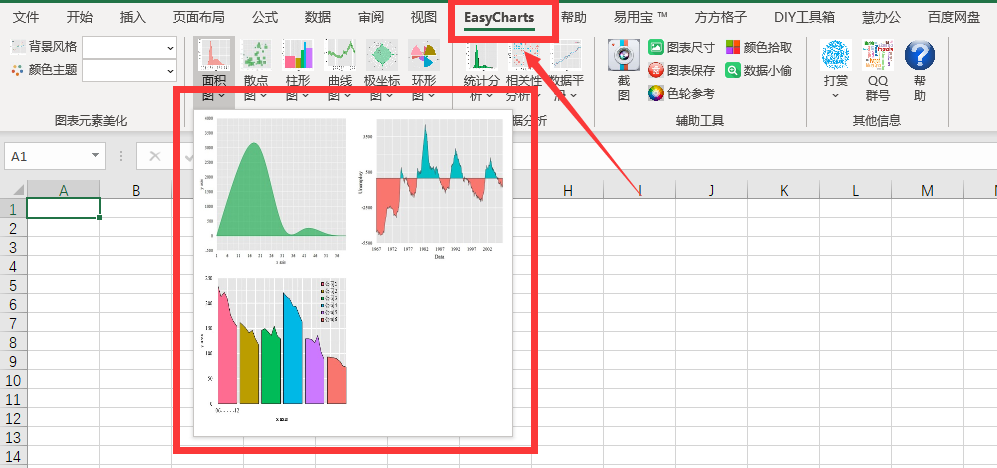Image resolution: width=997 pixels, height=468 pixels.
Task: Switch to the 页面布局 ribbon tab
Action: pos(198,17)
